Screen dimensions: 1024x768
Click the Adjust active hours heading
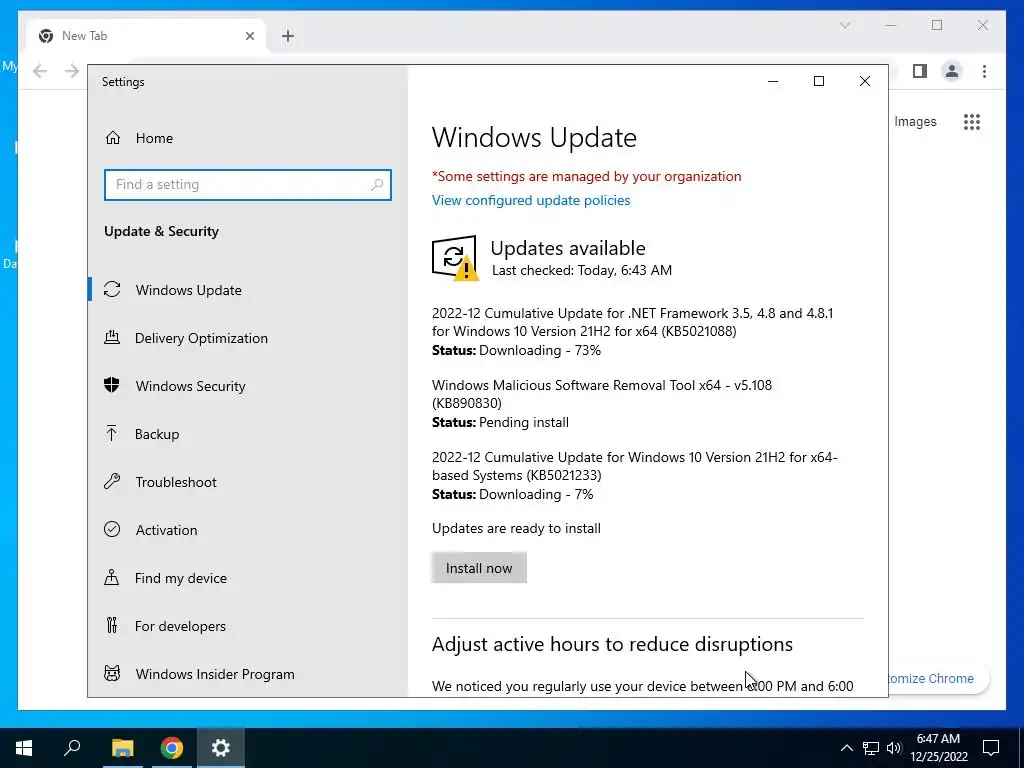(x=612, y=645)
